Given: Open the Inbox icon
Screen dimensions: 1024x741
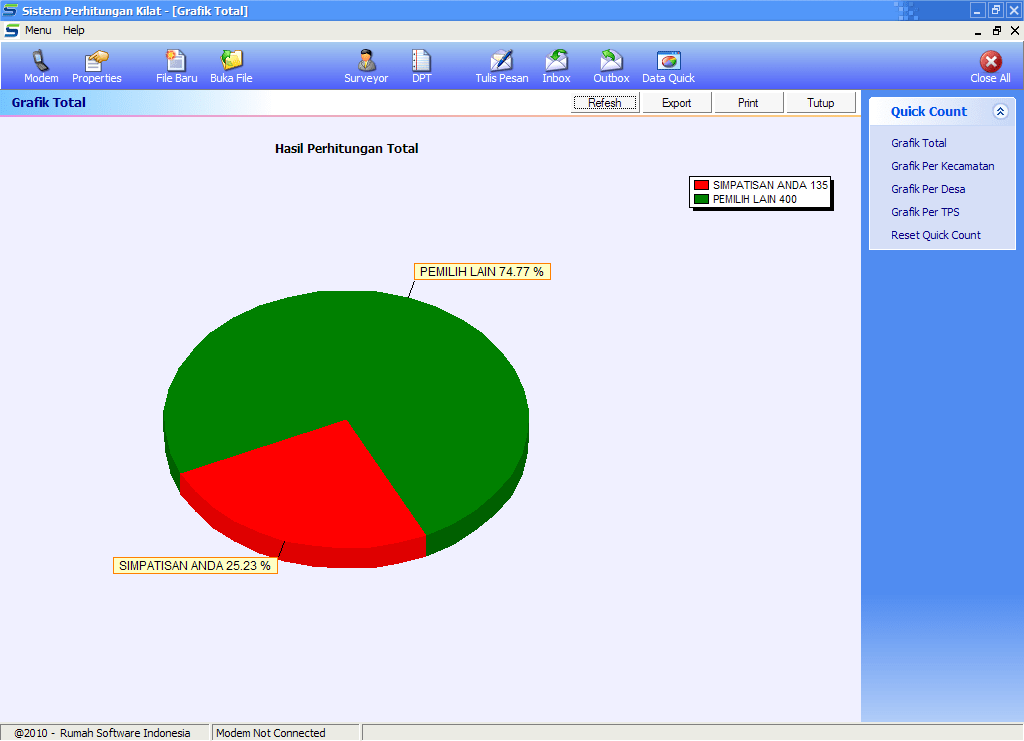Looking at the screenshot, I should coord(556,62).
